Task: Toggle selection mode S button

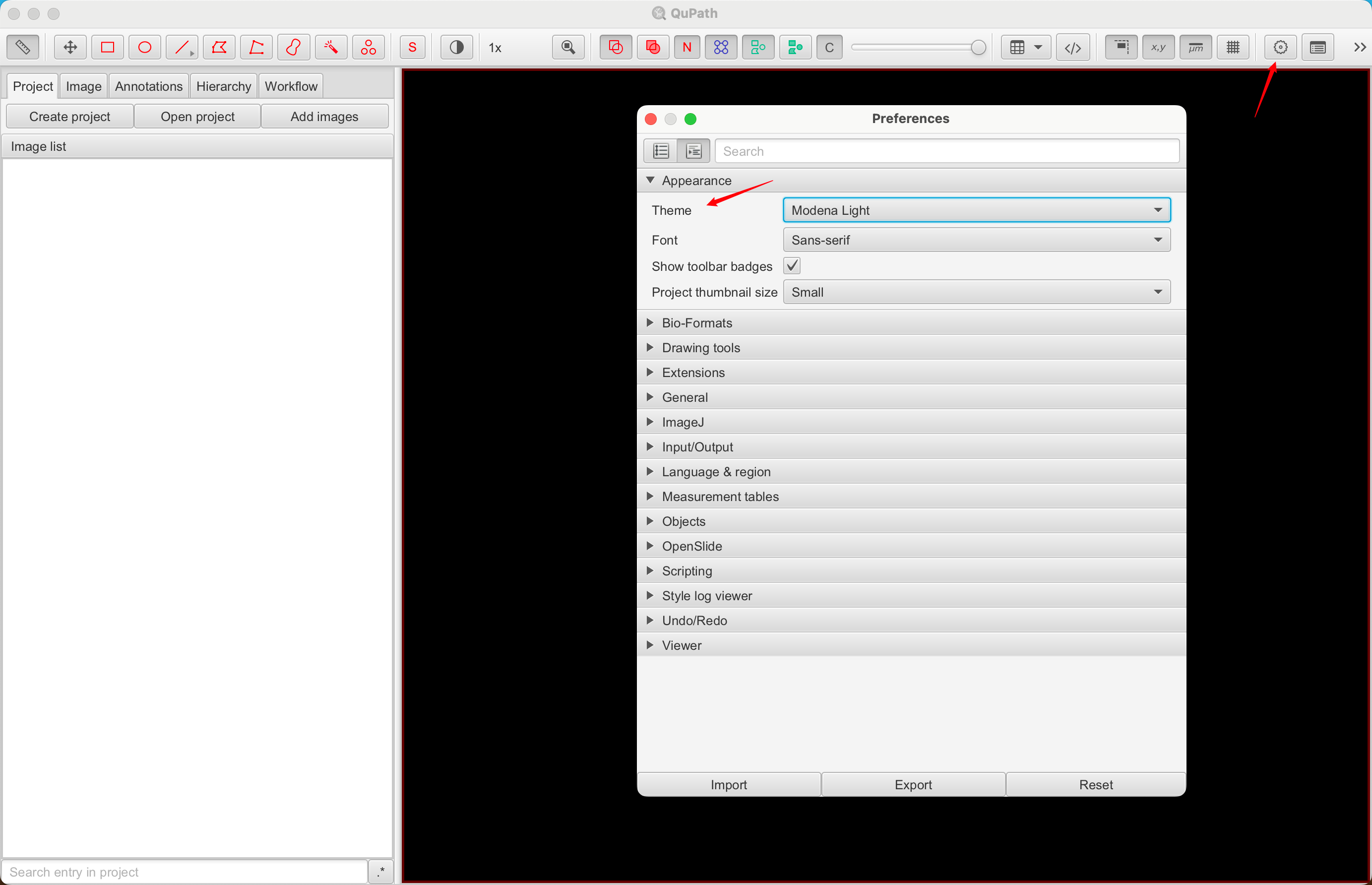Action: [412, 47]
